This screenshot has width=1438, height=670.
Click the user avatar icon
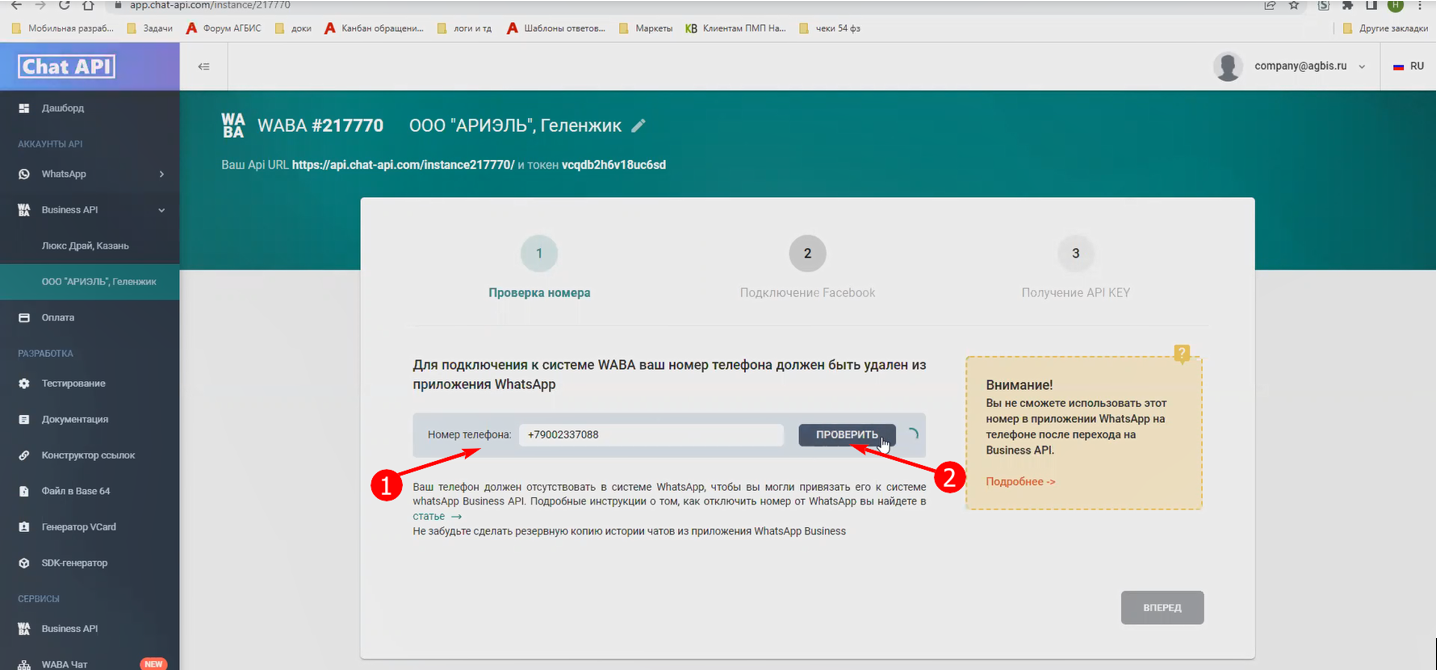(1227, 67)
